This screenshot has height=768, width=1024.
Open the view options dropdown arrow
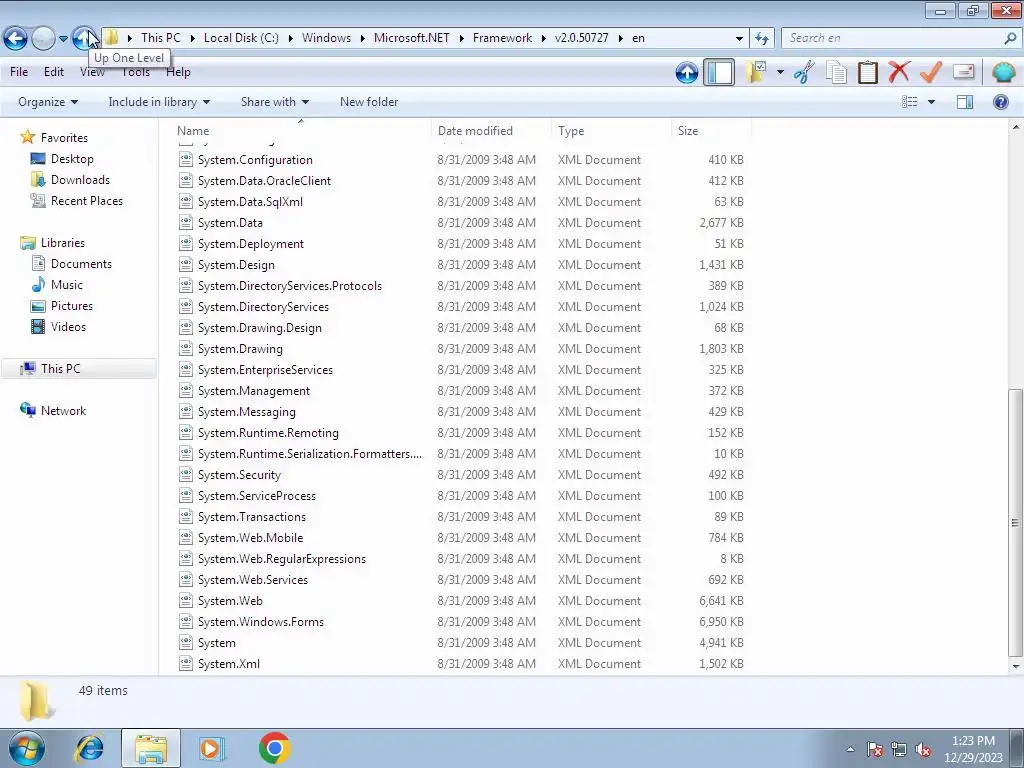(931, 102)
